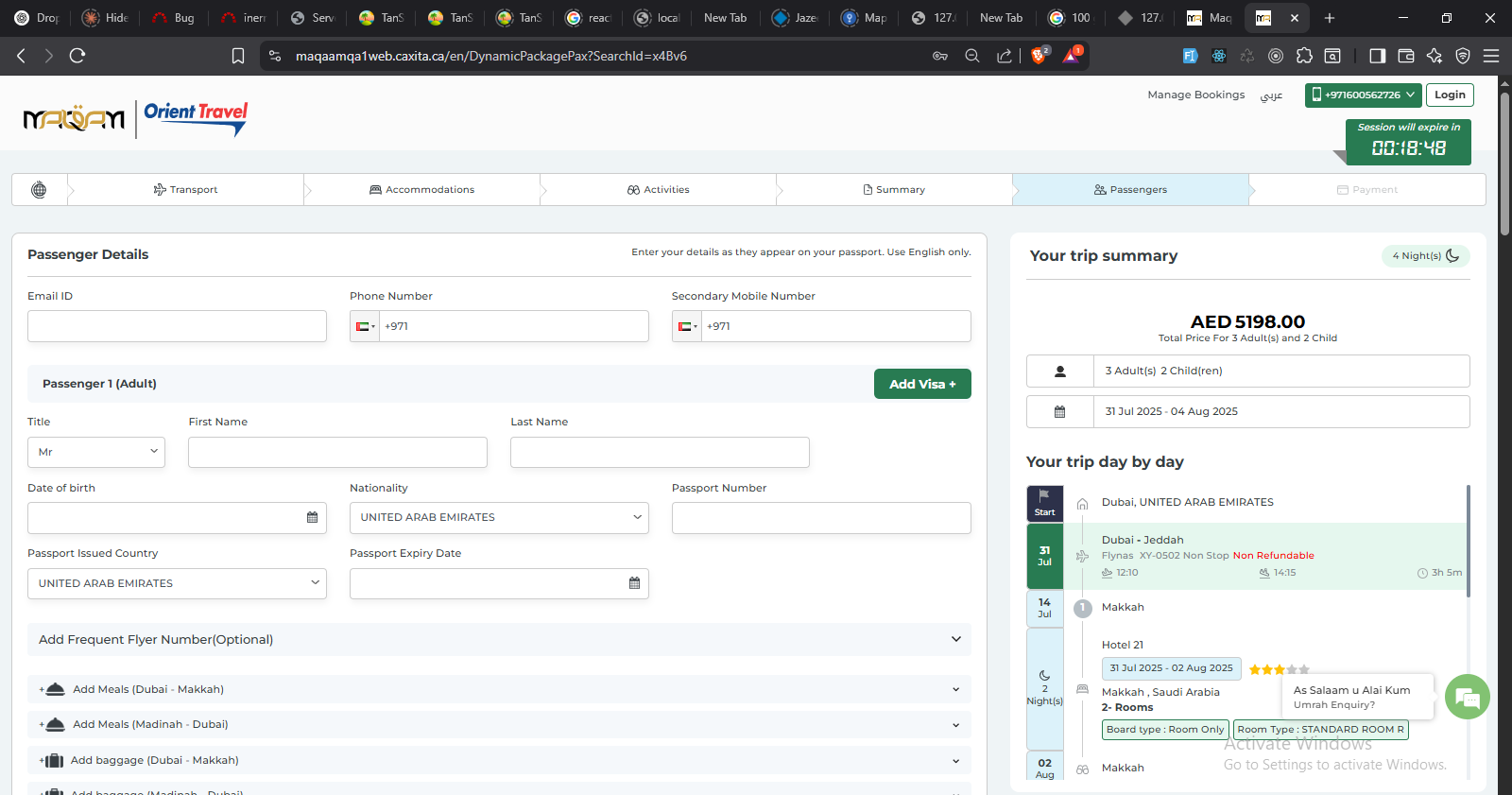Click the Email ID input field

coord(177,326)
